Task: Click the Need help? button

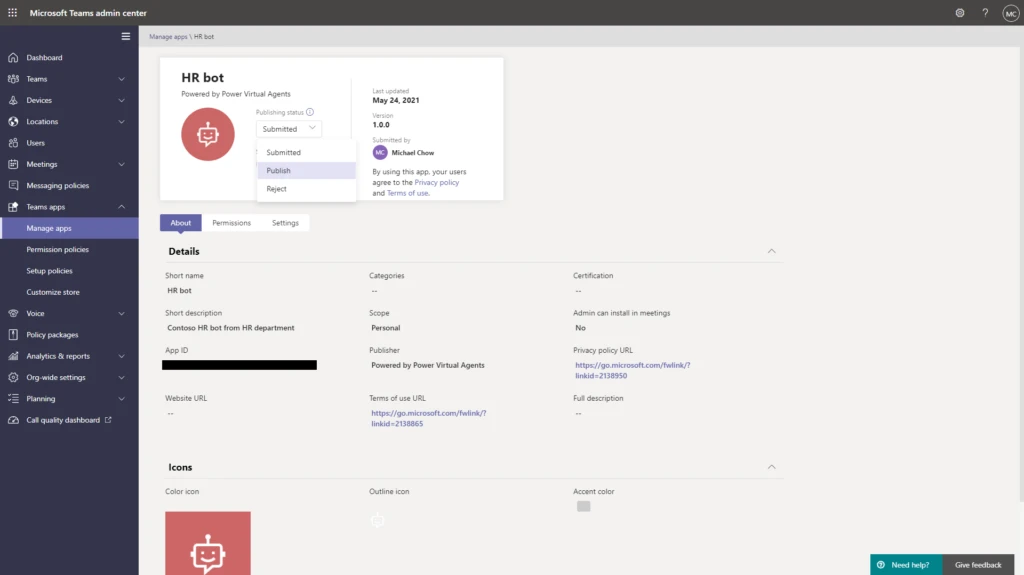Action: point(906,565)
